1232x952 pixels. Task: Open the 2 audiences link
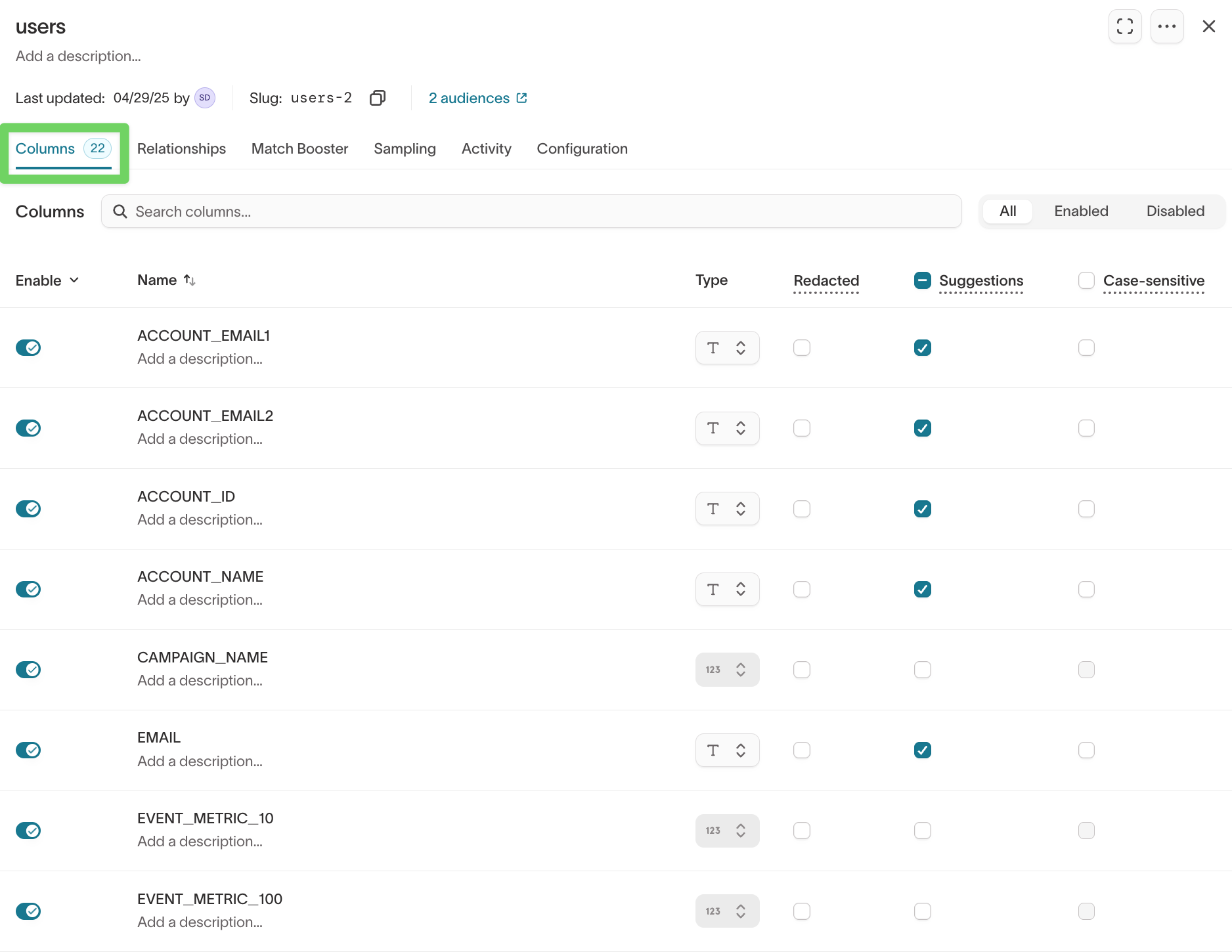coord(469,98)
